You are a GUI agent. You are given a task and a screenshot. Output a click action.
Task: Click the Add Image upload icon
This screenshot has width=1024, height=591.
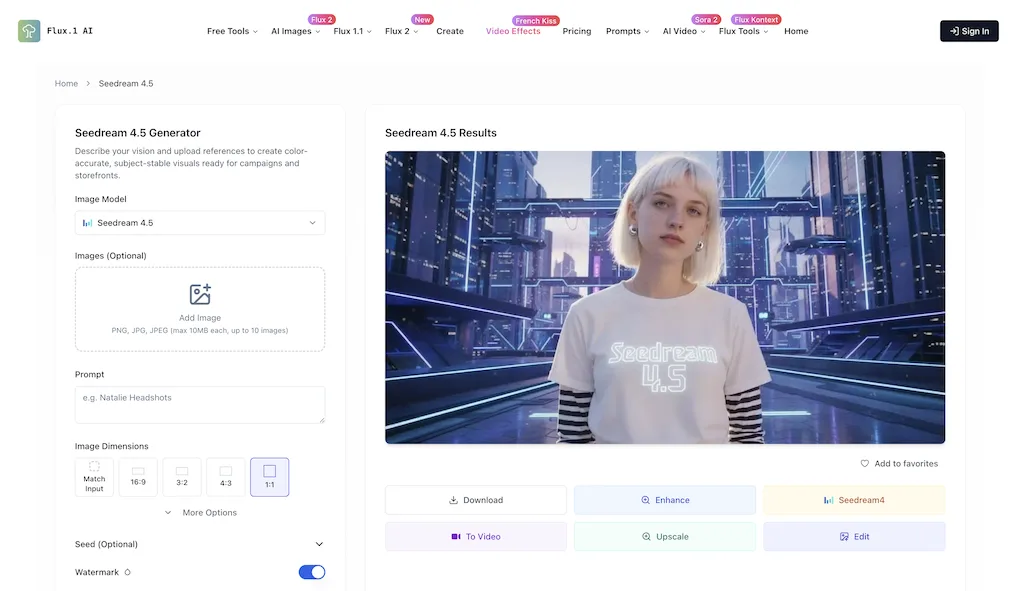click(199, 296)
